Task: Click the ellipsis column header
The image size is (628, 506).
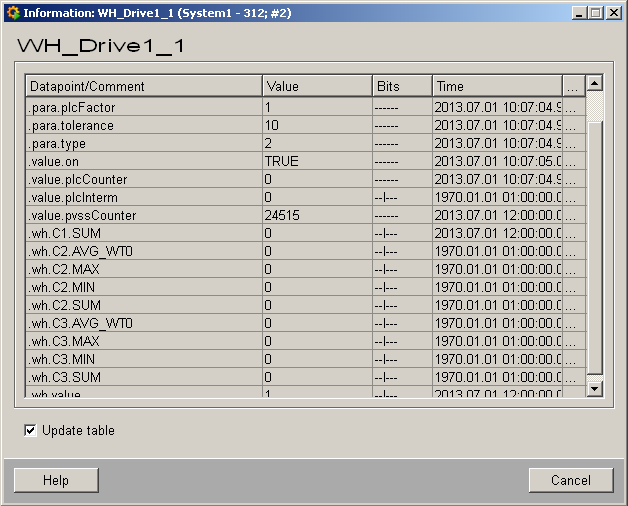Action: coord(571,86)
